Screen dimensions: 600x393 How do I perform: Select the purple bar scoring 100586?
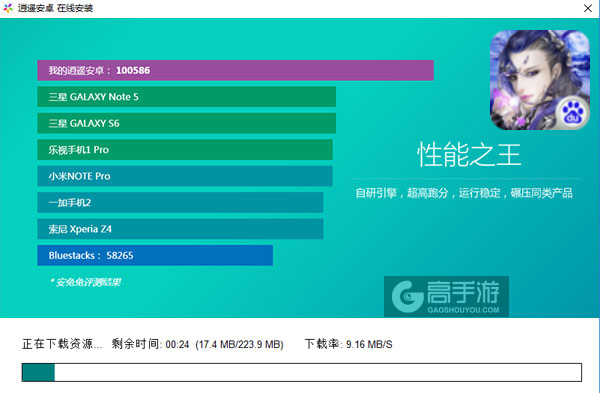(235, 70)
